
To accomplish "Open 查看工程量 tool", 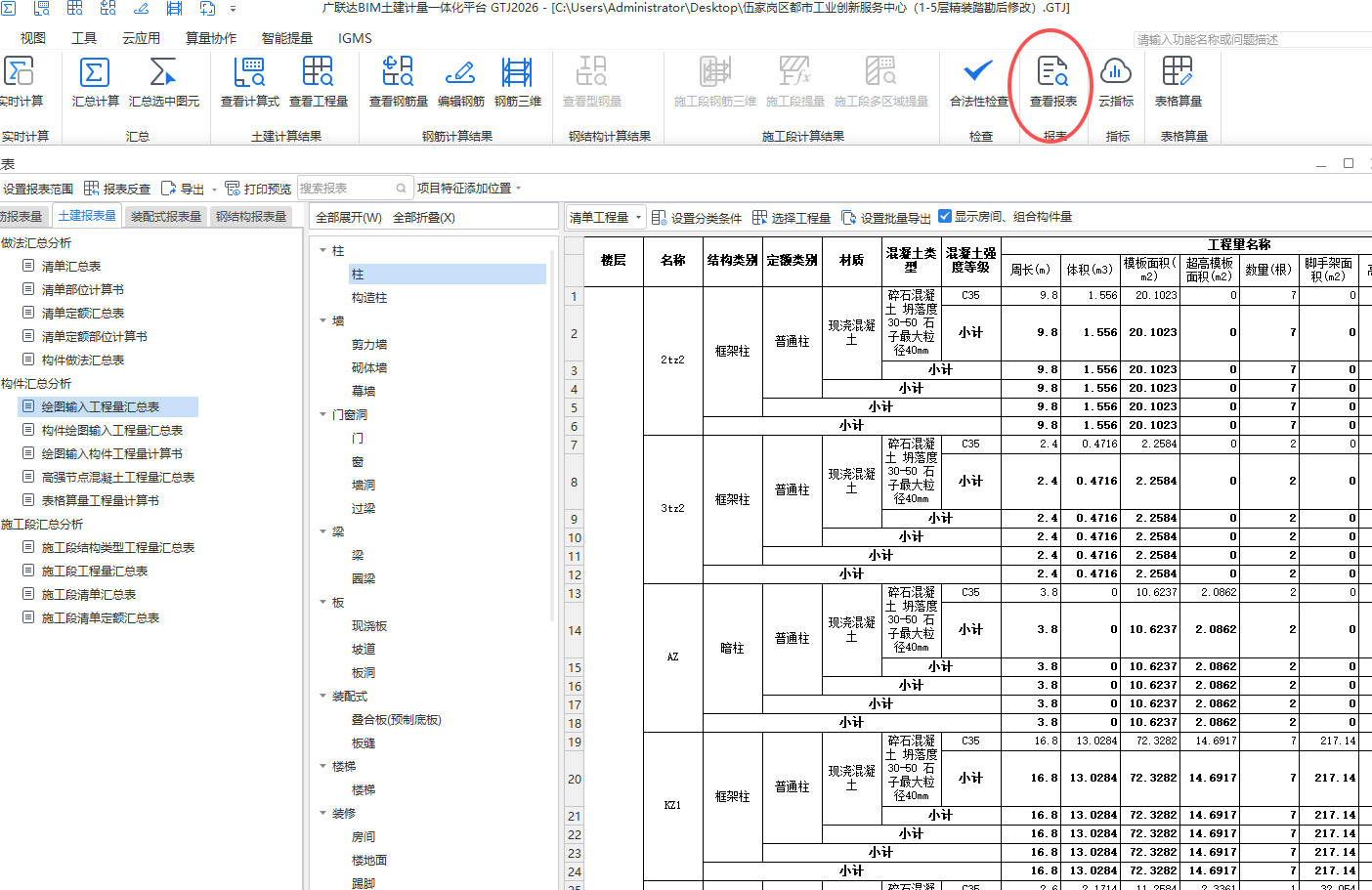I will [318, 81].
